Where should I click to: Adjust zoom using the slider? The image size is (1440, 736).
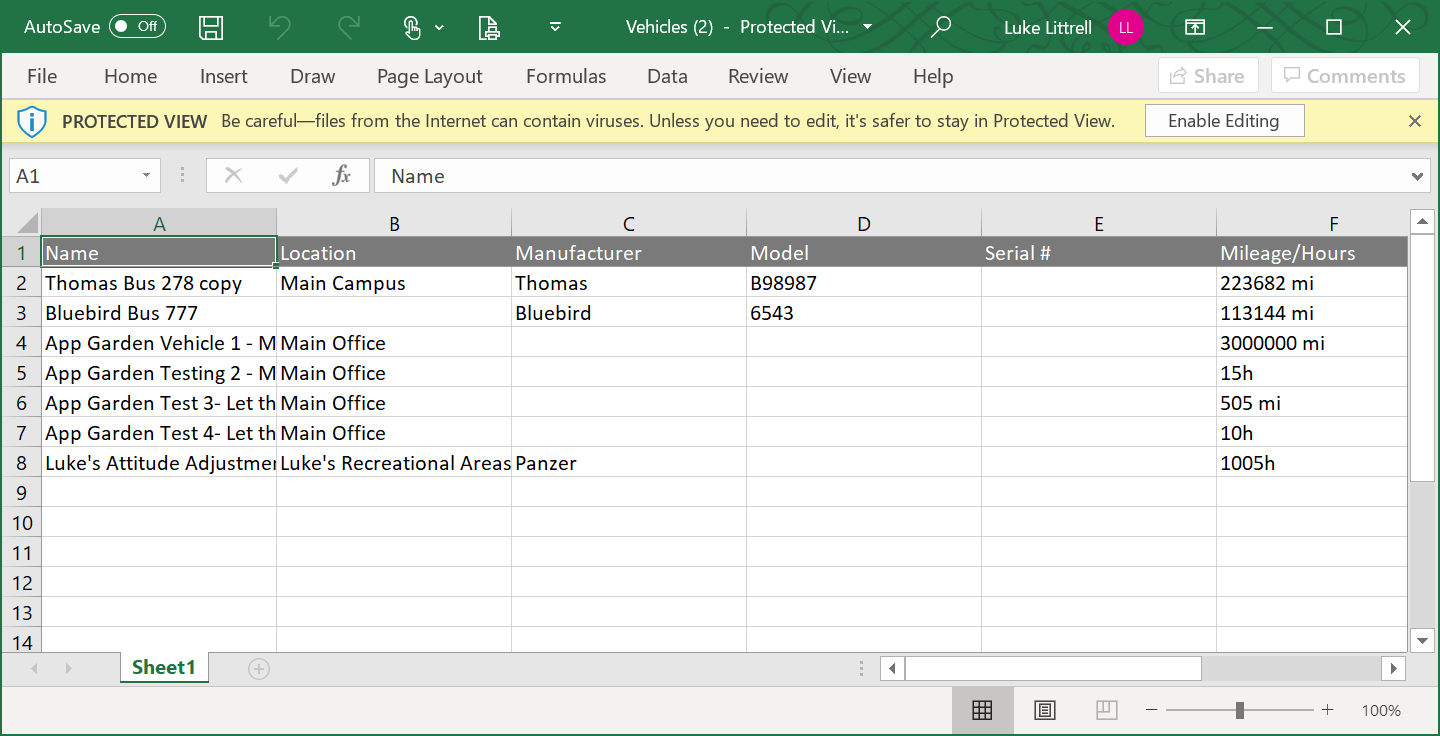[1239, 710]
